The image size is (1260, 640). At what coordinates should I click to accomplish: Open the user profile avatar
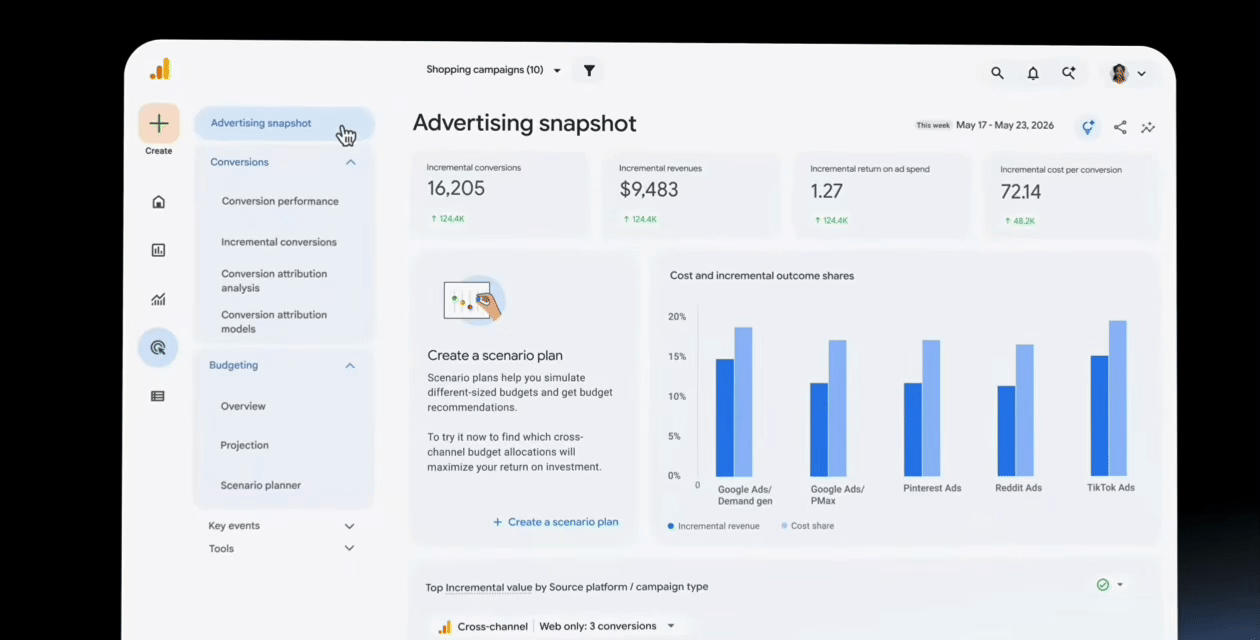(x=1119, y=73)
